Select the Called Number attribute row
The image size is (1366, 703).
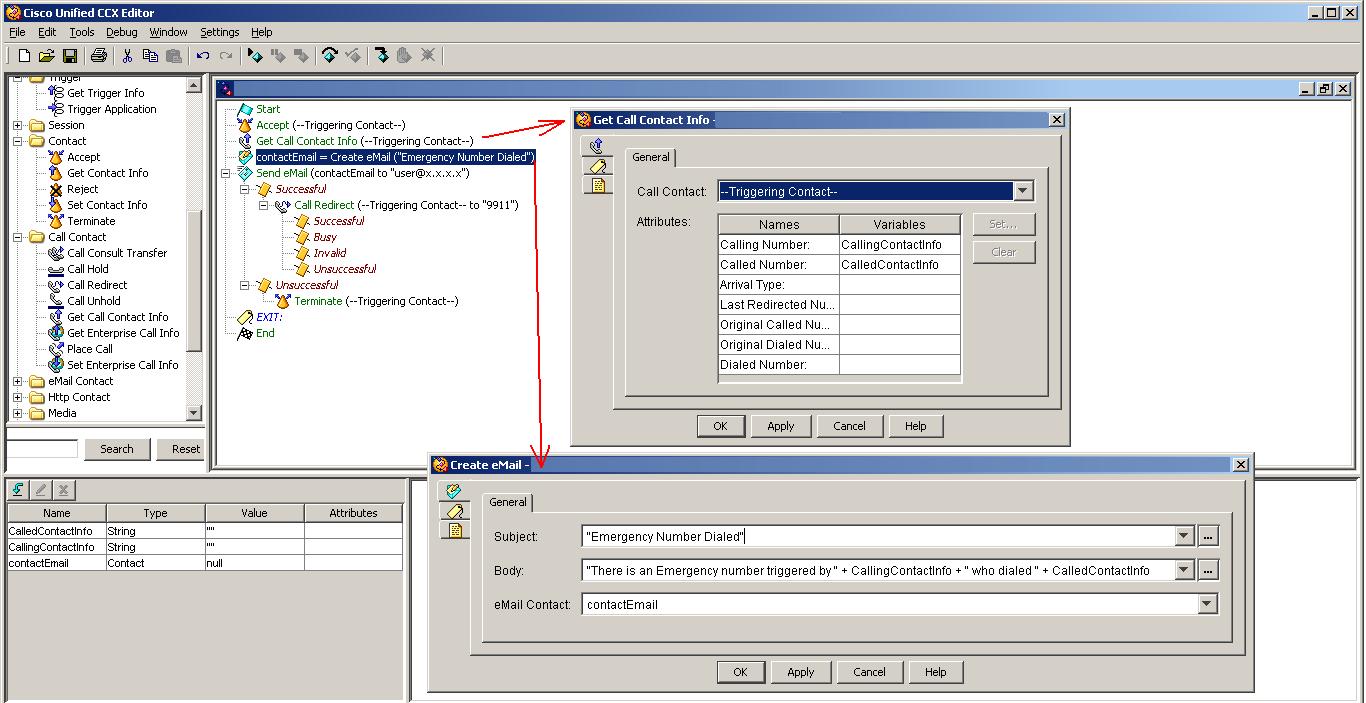839,265
